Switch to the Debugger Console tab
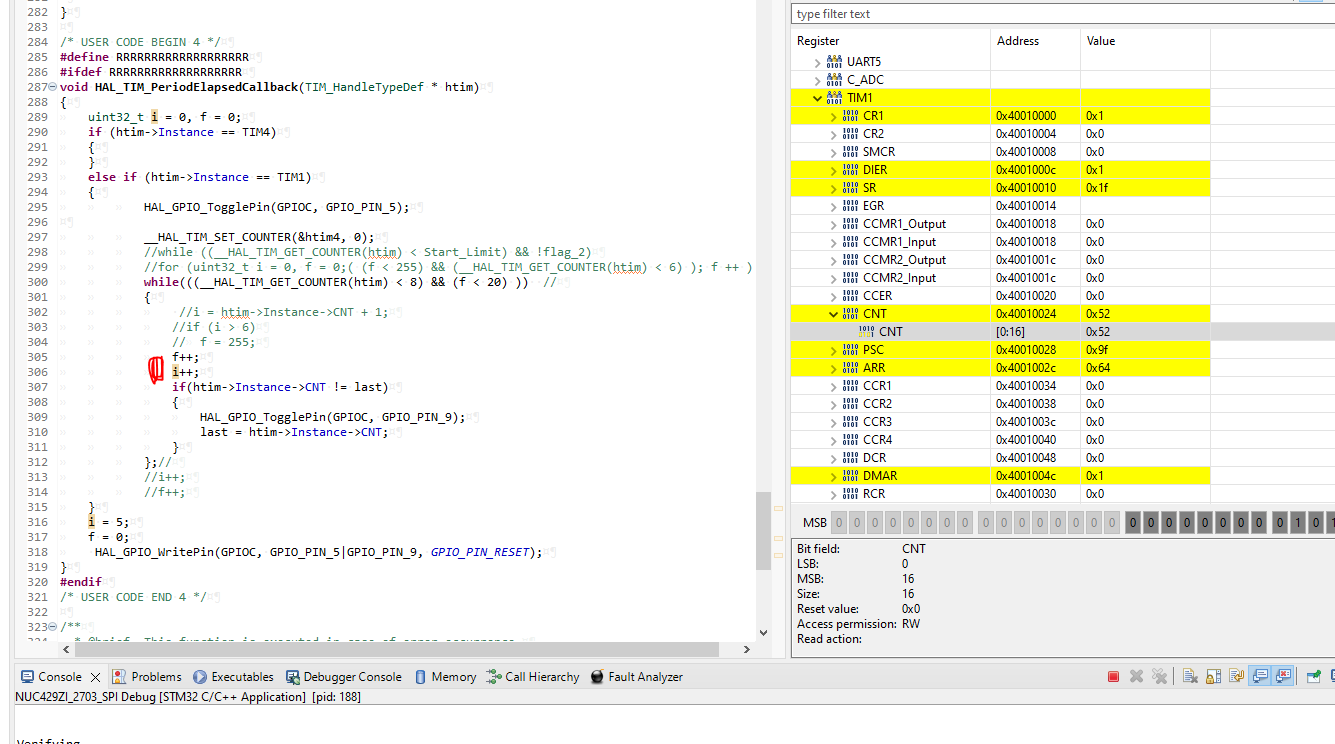Image resolution: width=1335 pixels, height=744 pixels. click(x=343, y=677)
